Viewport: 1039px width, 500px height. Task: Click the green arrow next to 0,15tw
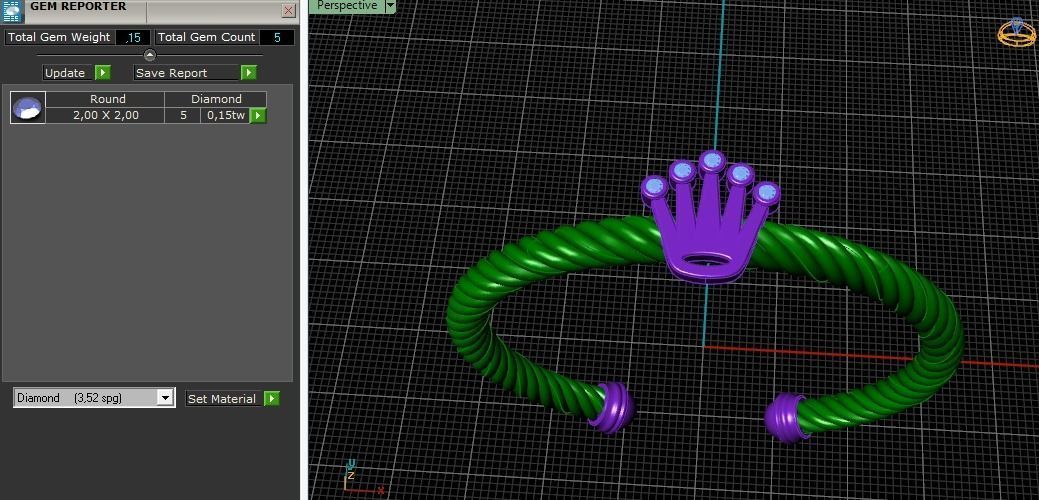pyautogui.click(x=258, y=116)
